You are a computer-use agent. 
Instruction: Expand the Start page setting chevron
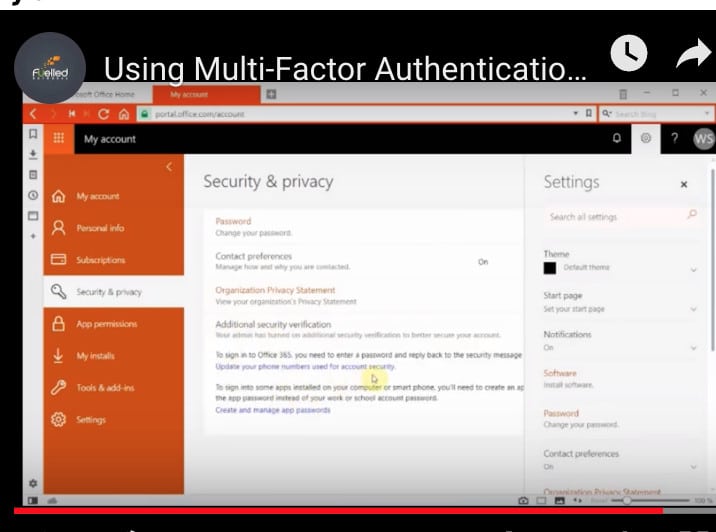pyautogui.click(x=693, y=309)
